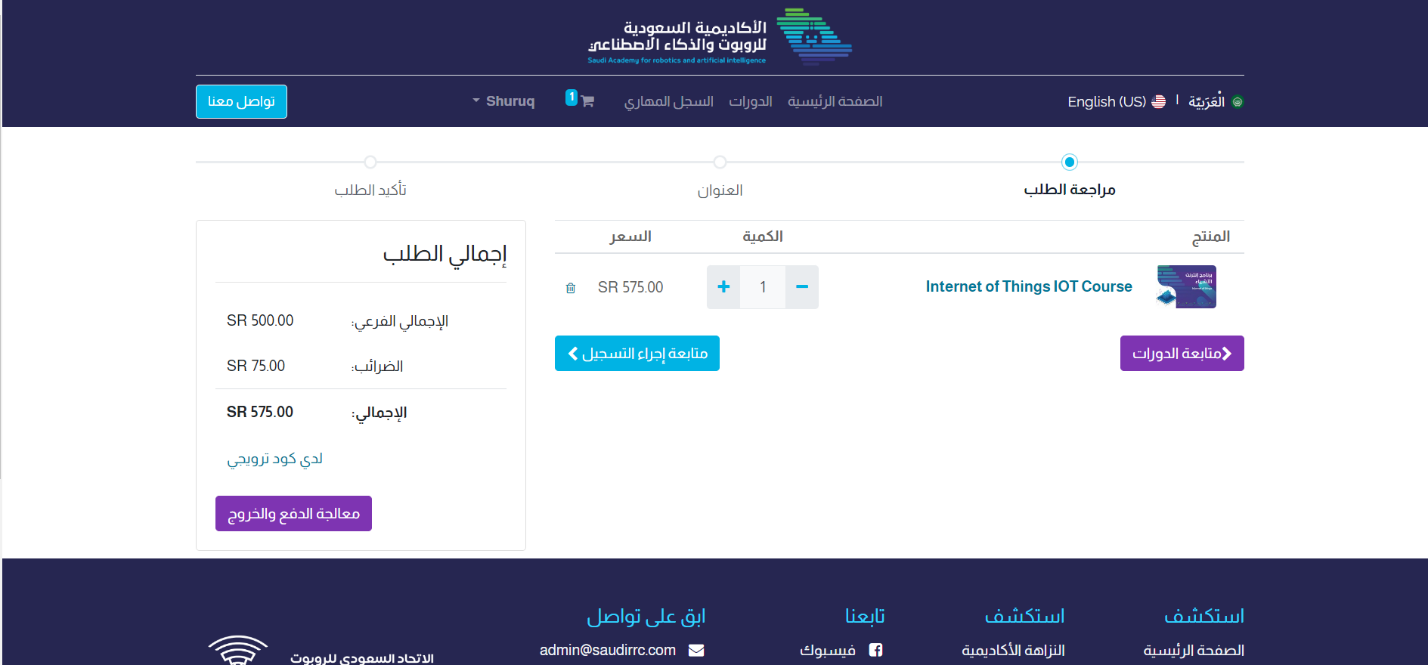Select the العنوان step circle
Viewport: 1428px width, 665px height.
coord(720,162)
